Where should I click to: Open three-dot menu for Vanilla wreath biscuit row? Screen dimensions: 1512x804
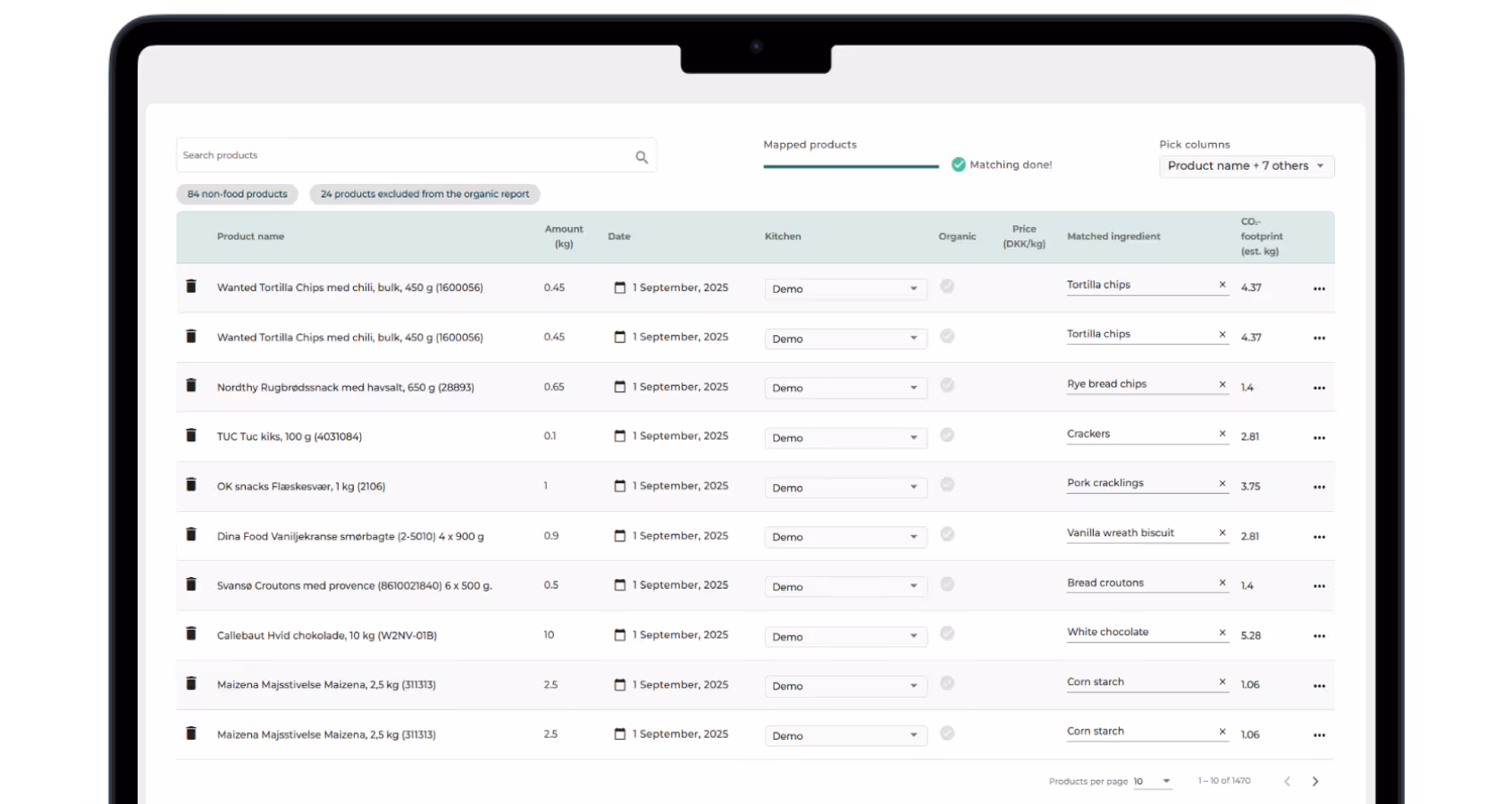coord(1319,537)
